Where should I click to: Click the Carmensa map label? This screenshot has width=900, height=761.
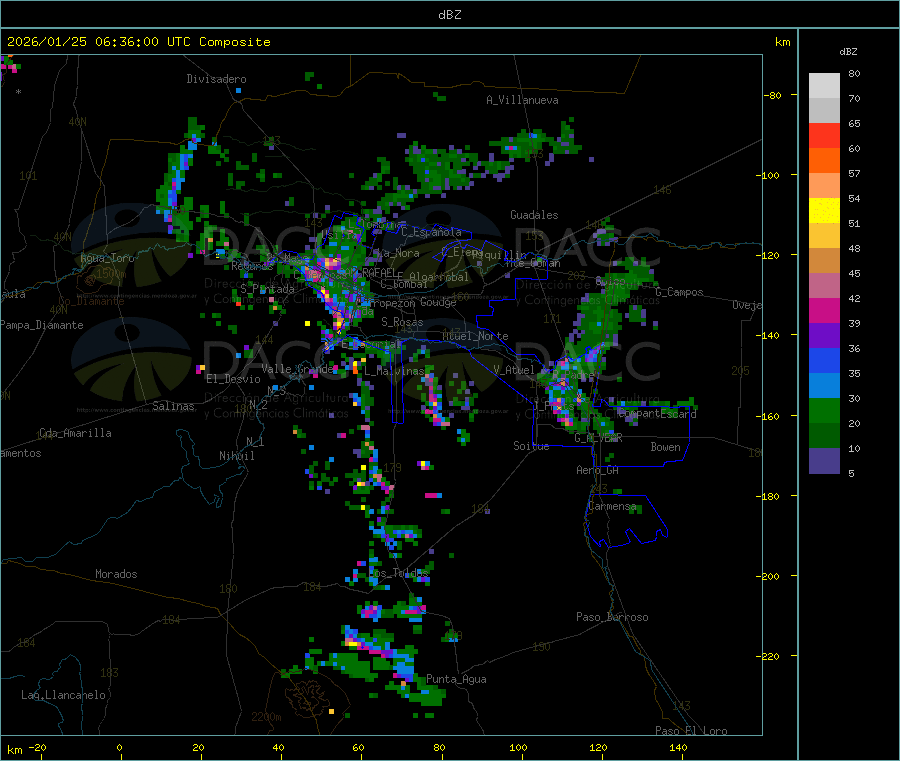612,506
